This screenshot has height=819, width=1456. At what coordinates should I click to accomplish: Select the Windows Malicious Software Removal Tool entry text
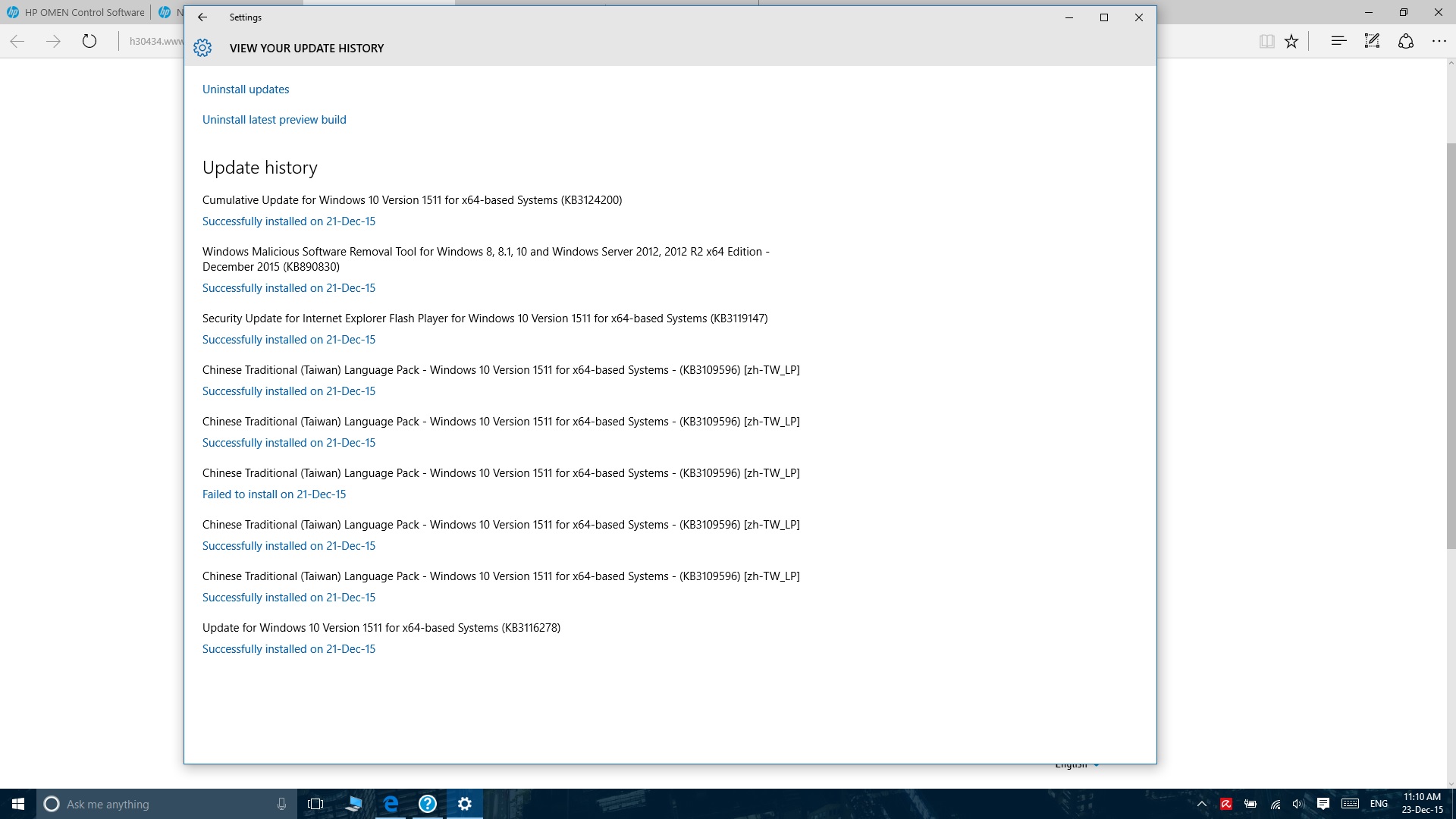(486, 259)
